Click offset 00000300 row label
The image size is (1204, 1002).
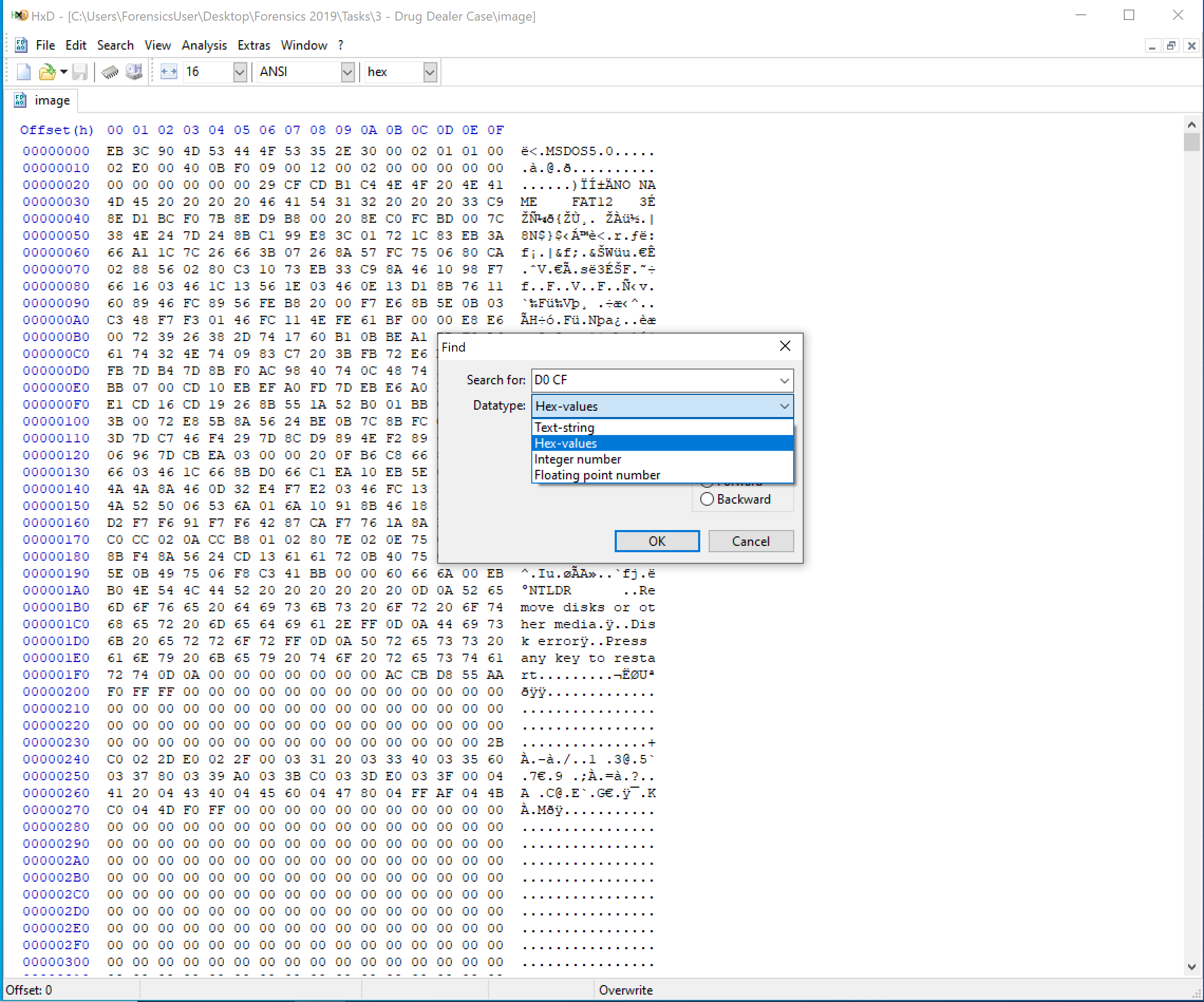56,962
